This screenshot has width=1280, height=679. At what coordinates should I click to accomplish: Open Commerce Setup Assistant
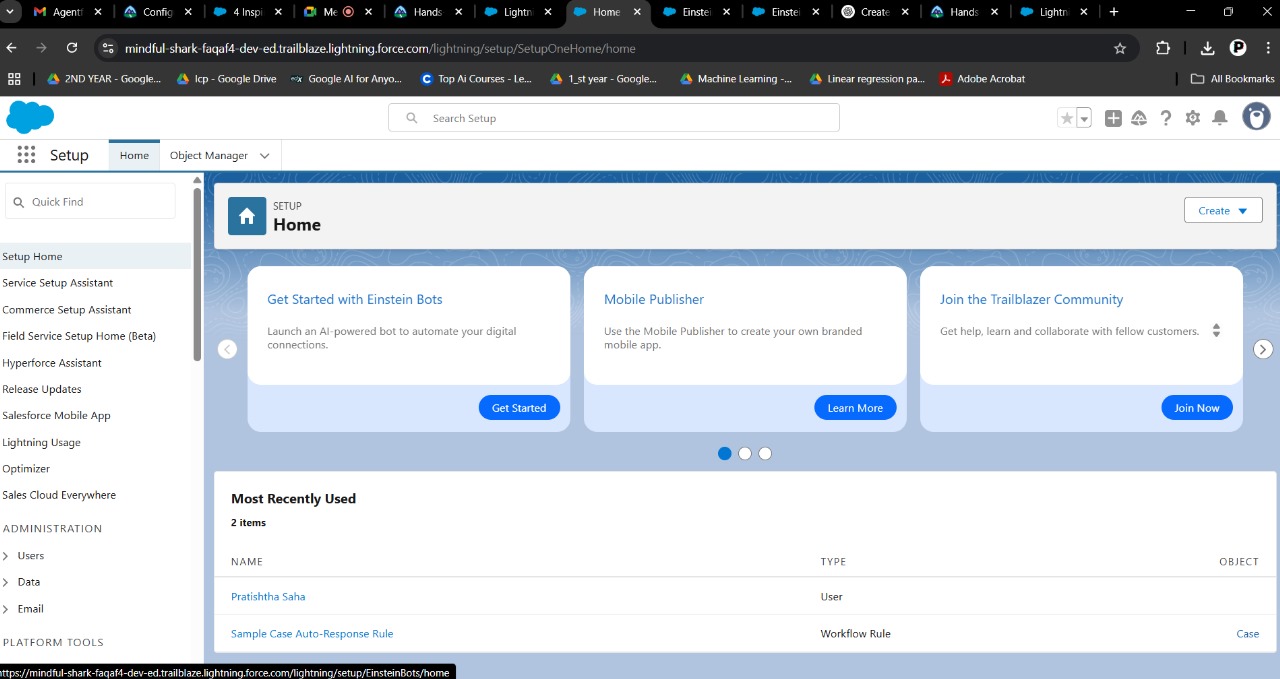[66, 310]
